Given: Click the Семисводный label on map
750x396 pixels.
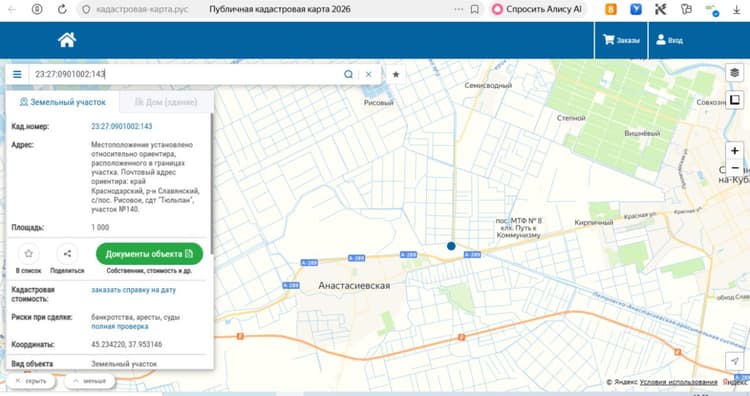Looking at the screenshot, I should pyautogui.click(x=488, y=85).
